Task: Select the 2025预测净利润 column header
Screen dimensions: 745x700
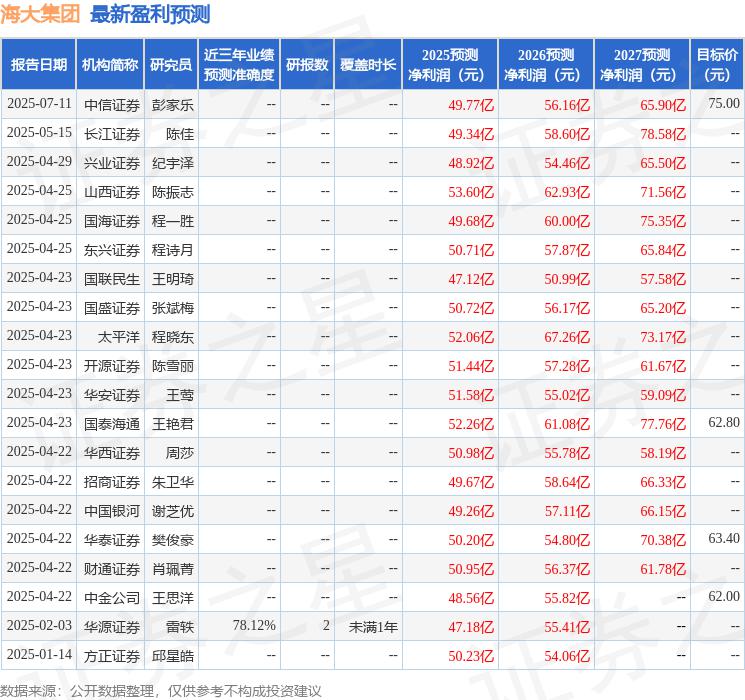Action: click(x=450, y=65)
